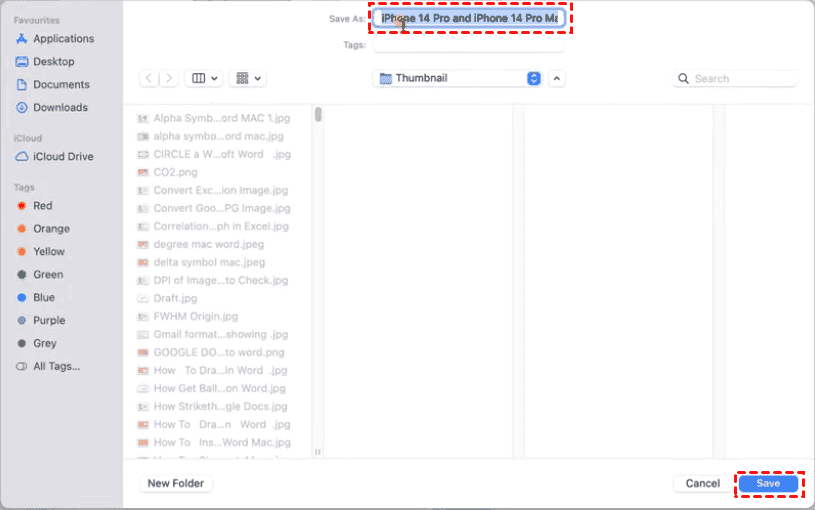Viewport: 815px width, 510px height.
Task: Go forward with the right arrow
Action: [x=169, y=78]
